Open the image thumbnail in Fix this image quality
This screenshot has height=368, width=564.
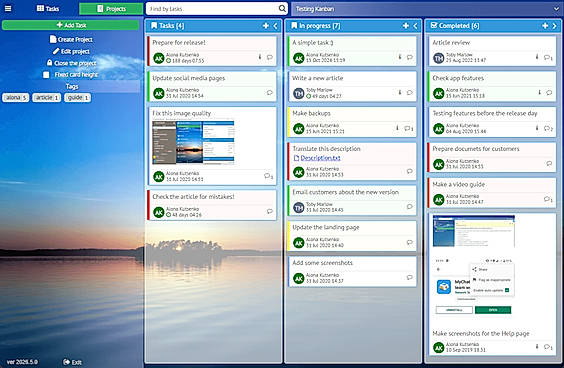194,143
